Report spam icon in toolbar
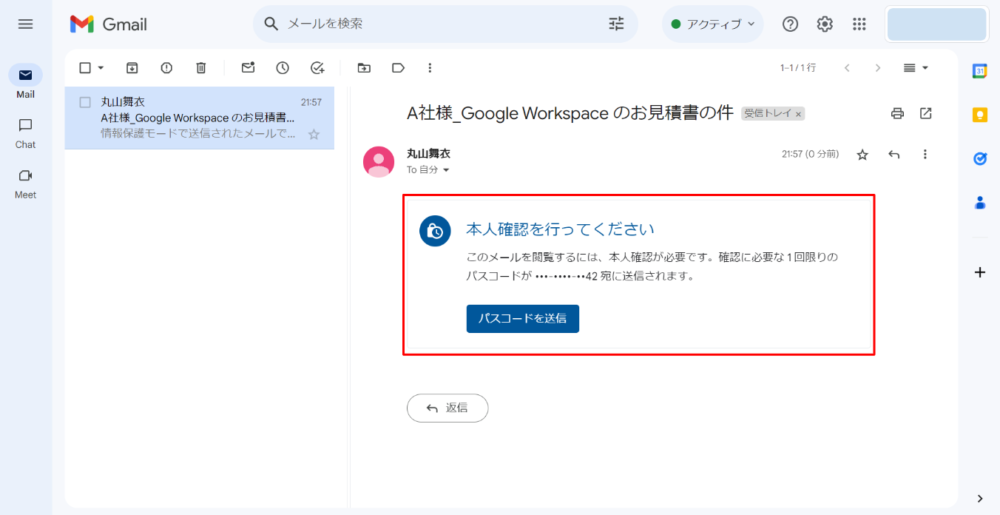 pyautogui.click(x=166, y=68)
